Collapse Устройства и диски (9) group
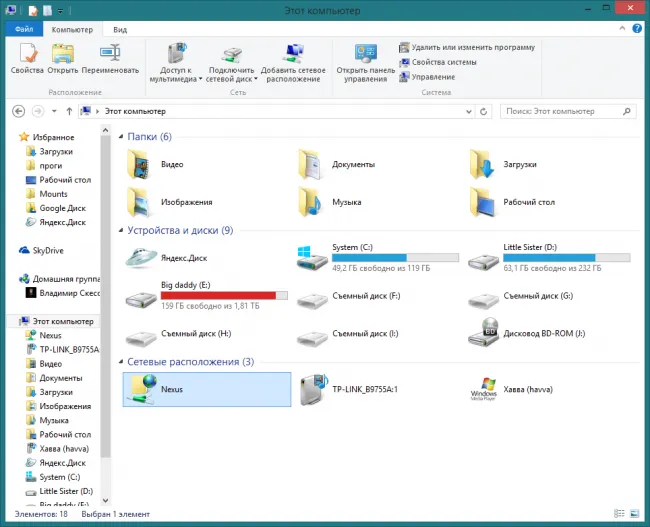The height and width of the screenshot is (527, 650). pyautogui.click(x=121, y=230)
